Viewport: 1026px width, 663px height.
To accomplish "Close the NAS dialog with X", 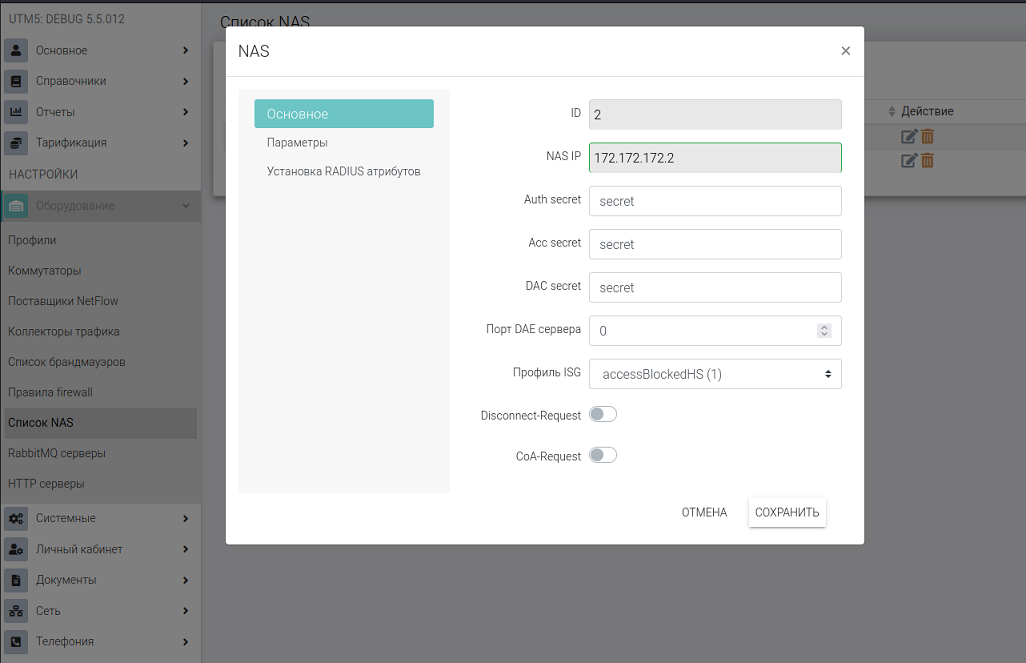I will click(x=845, y=51).
